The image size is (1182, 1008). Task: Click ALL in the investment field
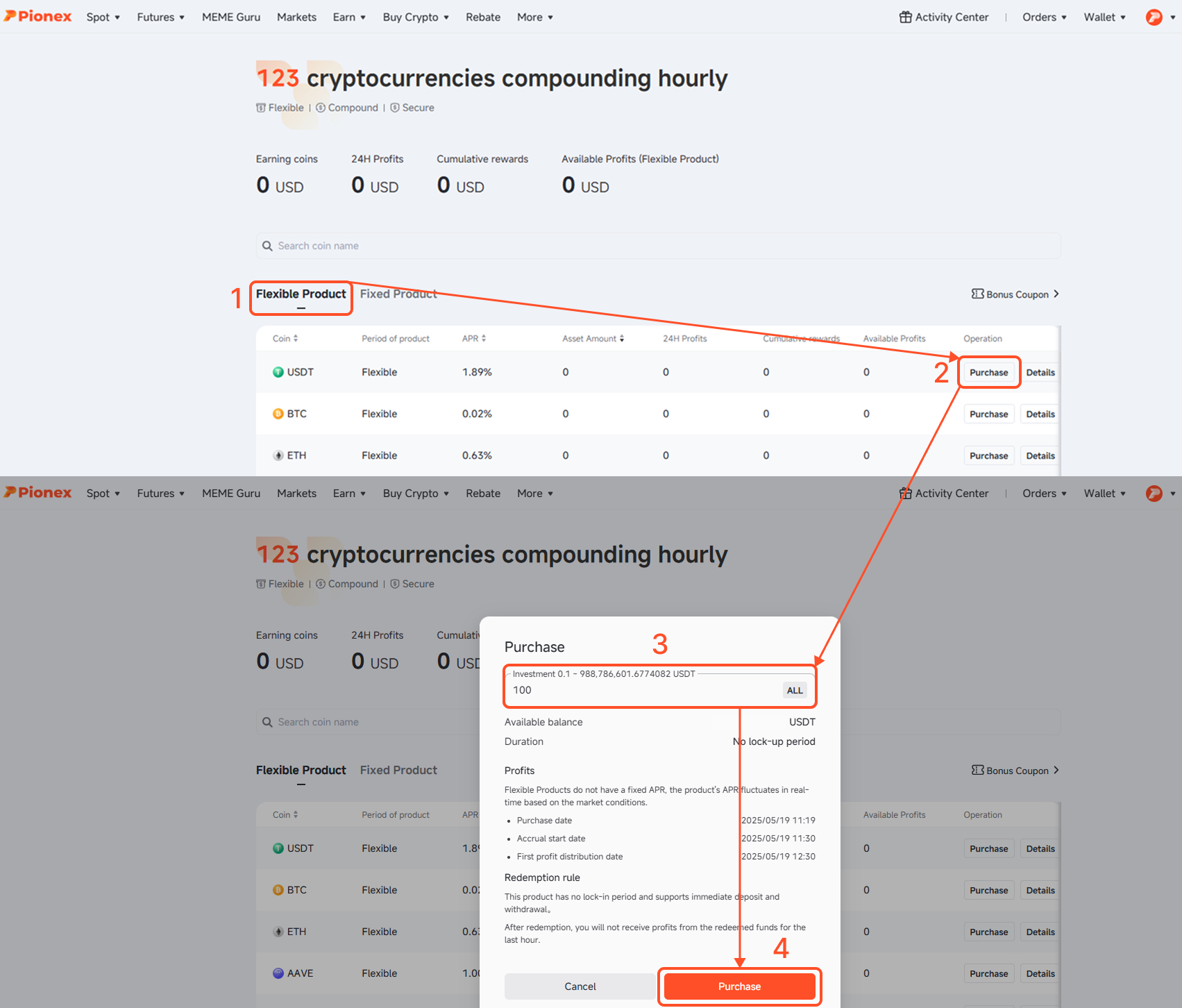(795, 690)
